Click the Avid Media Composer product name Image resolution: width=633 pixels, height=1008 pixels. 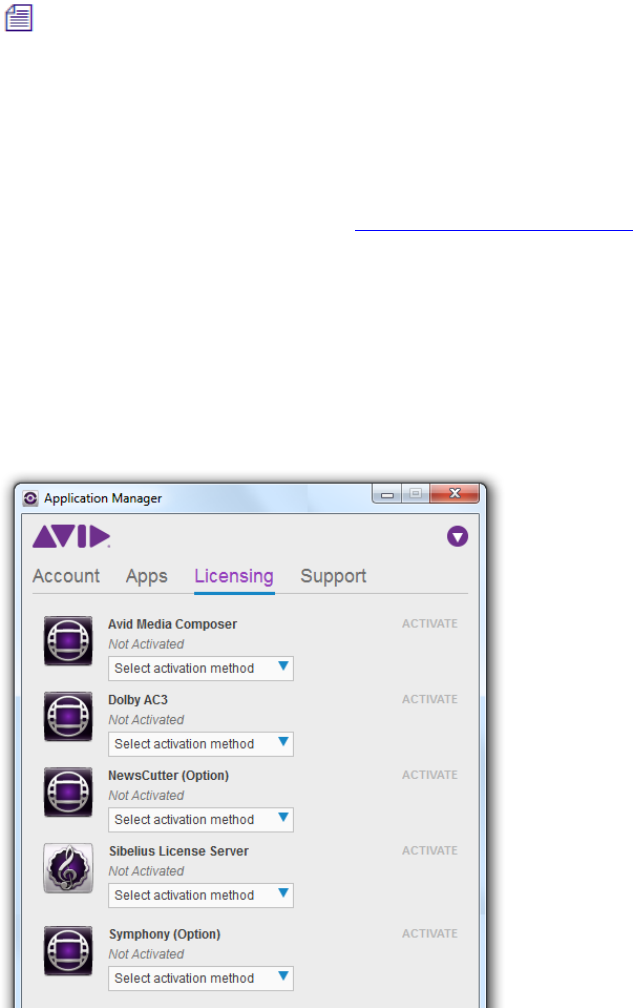click(172, 624)
